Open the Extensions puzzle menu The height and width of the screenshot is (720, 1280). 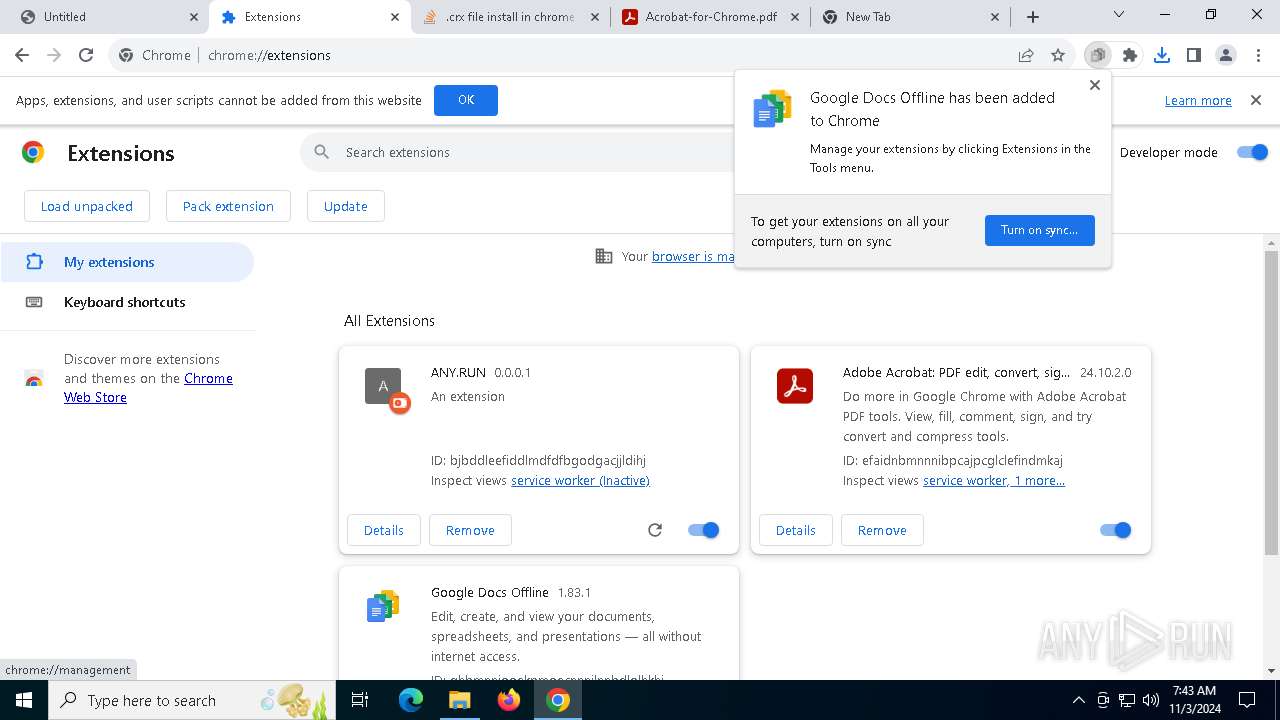[1130, 55]
